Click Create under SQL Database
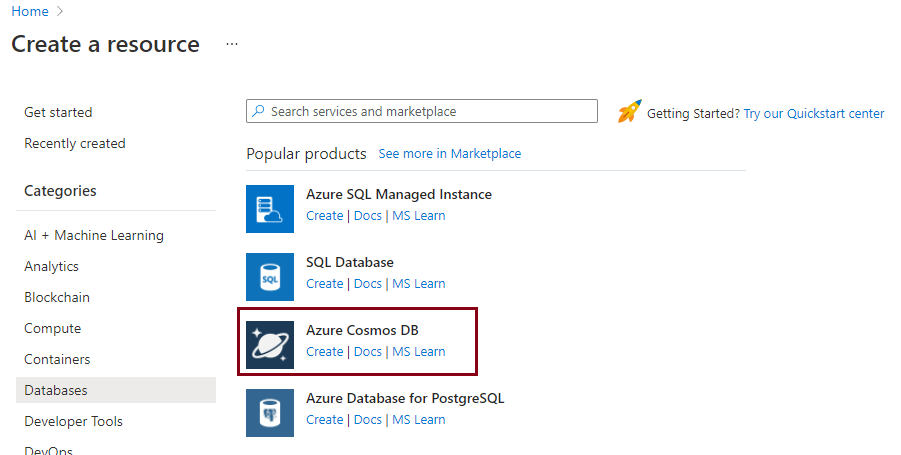 point(325,284)
